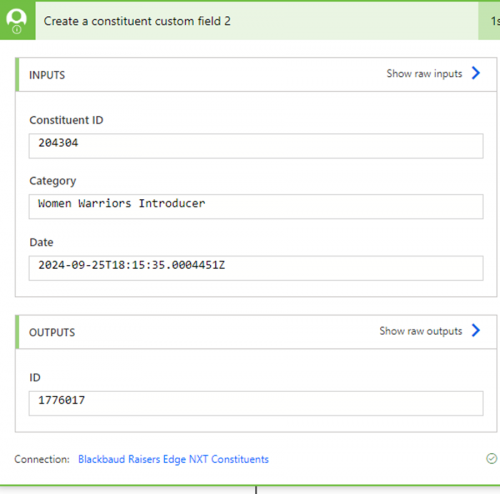Expand raw outputs with the chevron arrow

pos(476,330)
